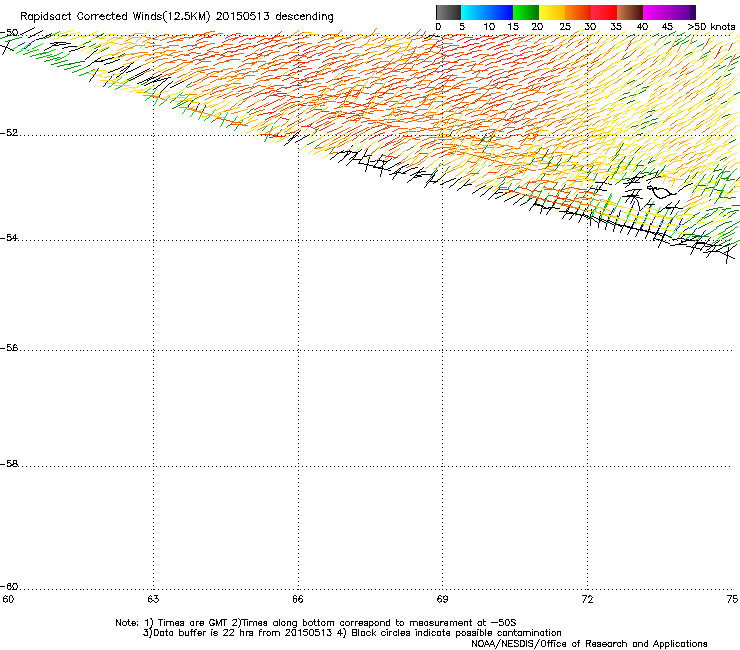Image resolution: width=740 pixels, height=650 pixels.
Task: Click the latitude label '-52'
Action: [9, 133]
